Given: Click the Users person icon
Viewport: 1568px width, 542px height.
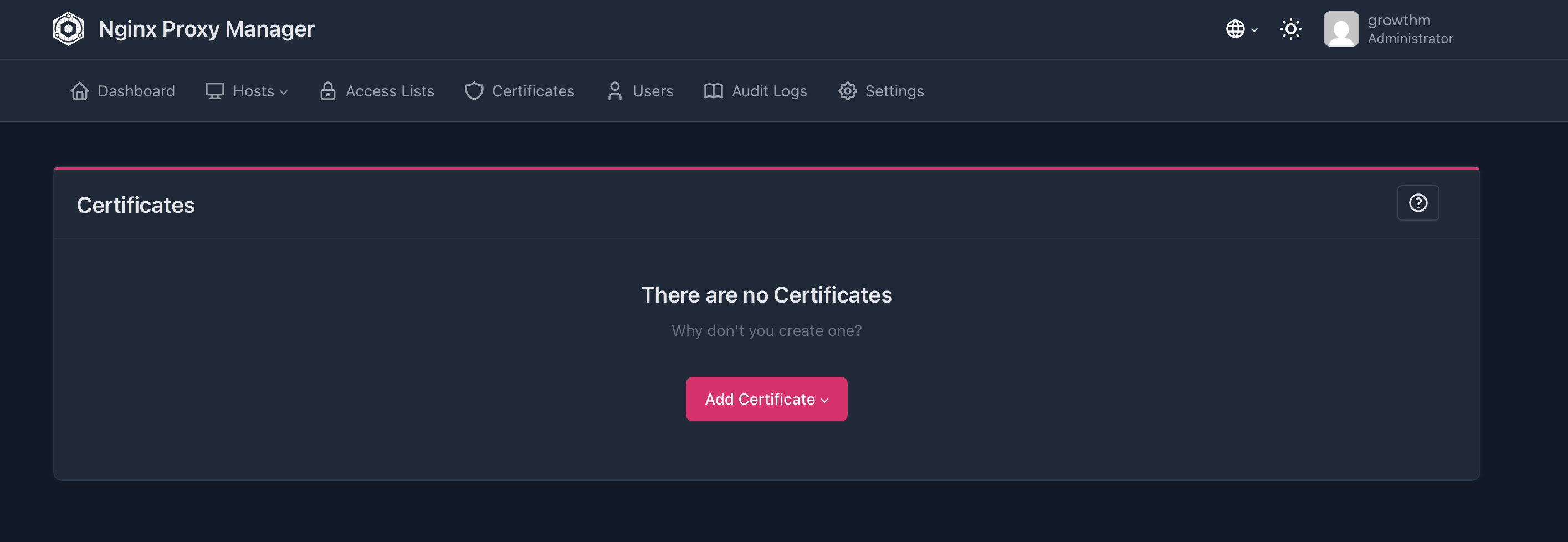Looking at the screenshot, I should click(615, 91).
